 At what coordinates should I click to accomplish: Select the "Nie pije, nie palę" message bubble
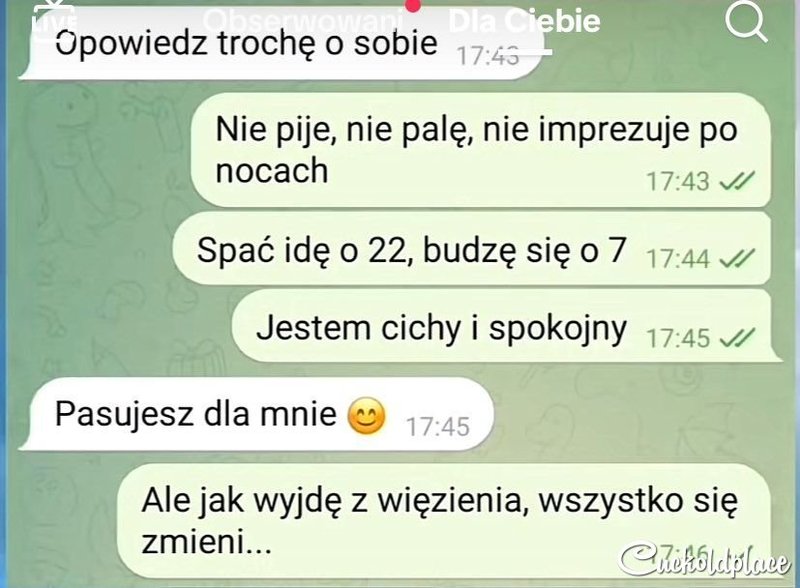pyautogui.click(x=481, y=150)
